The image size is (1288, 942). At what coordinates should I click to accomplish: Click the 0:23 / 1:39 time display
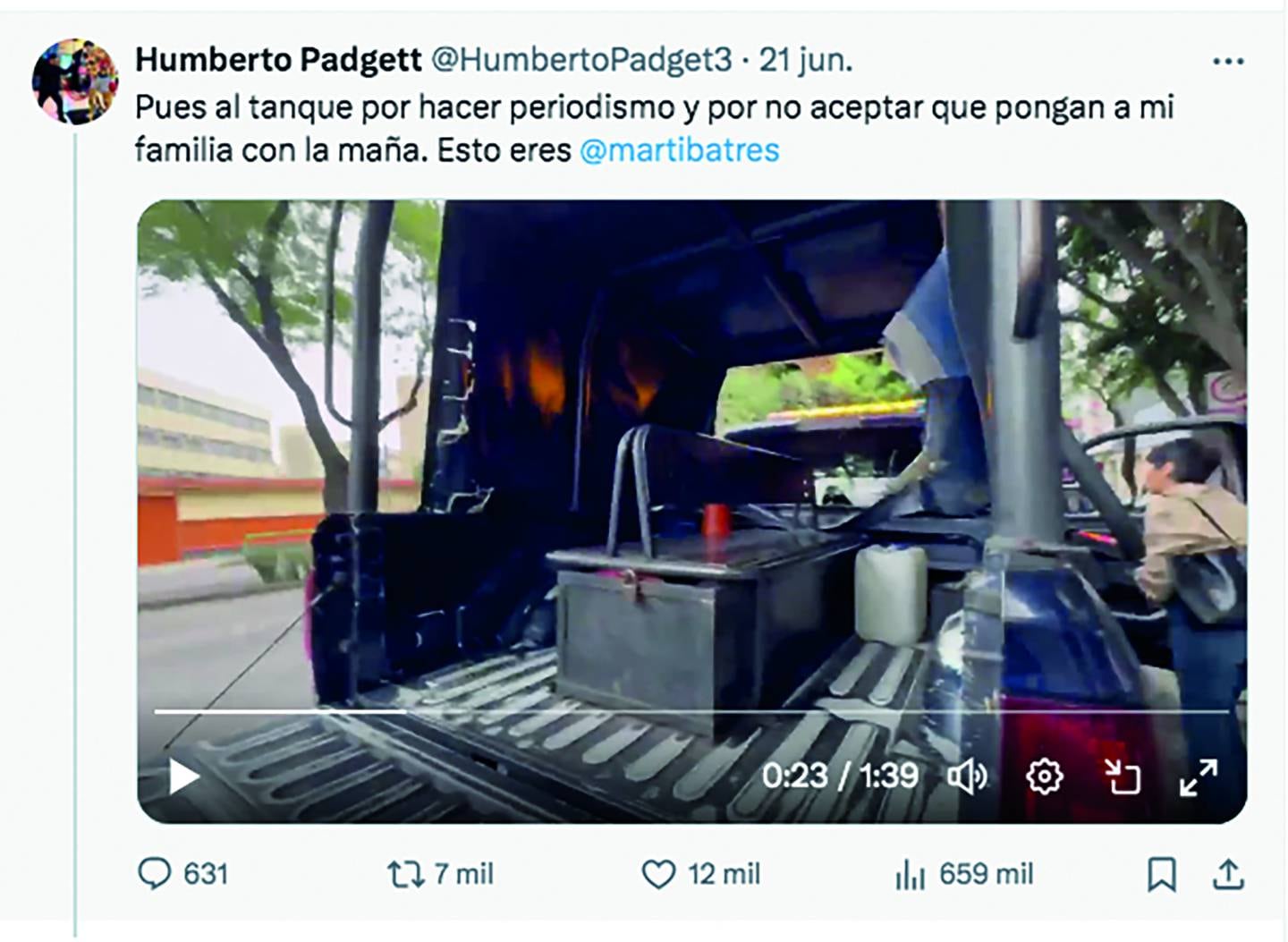[840, 776]
